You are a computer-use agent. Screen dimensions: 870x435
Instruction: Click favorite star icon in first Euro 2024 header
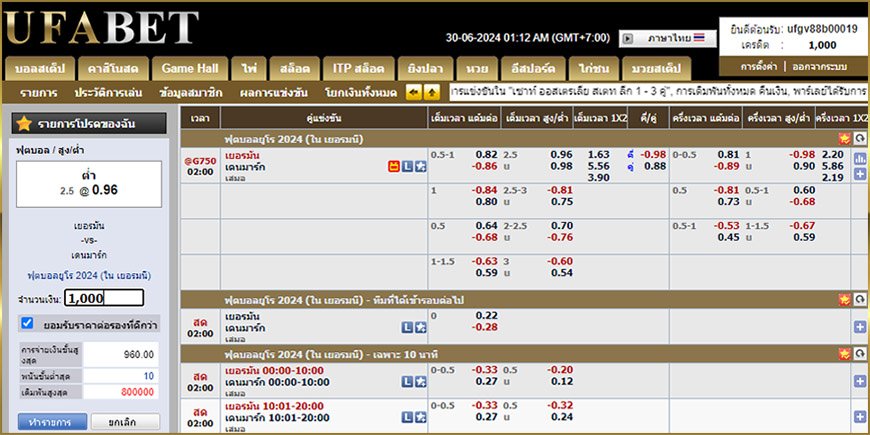pos(845,138)
